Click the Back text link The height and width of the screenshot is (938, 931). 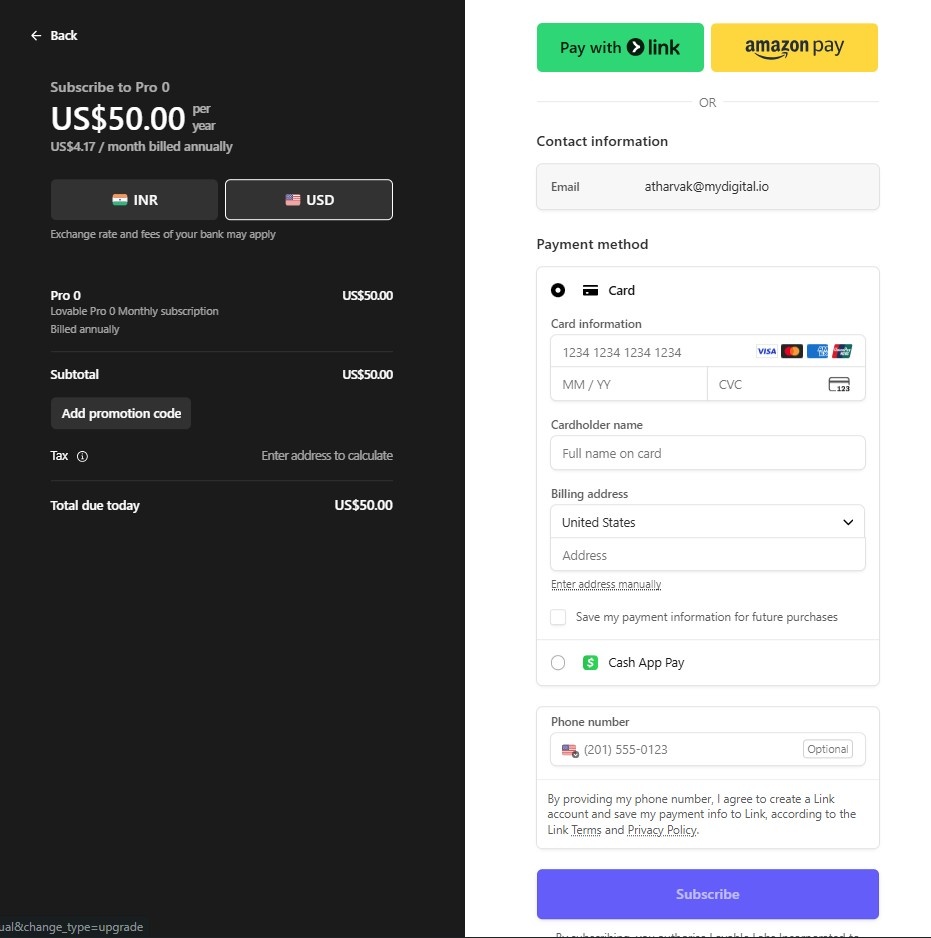pyautogui.click(x=63, y=36)
